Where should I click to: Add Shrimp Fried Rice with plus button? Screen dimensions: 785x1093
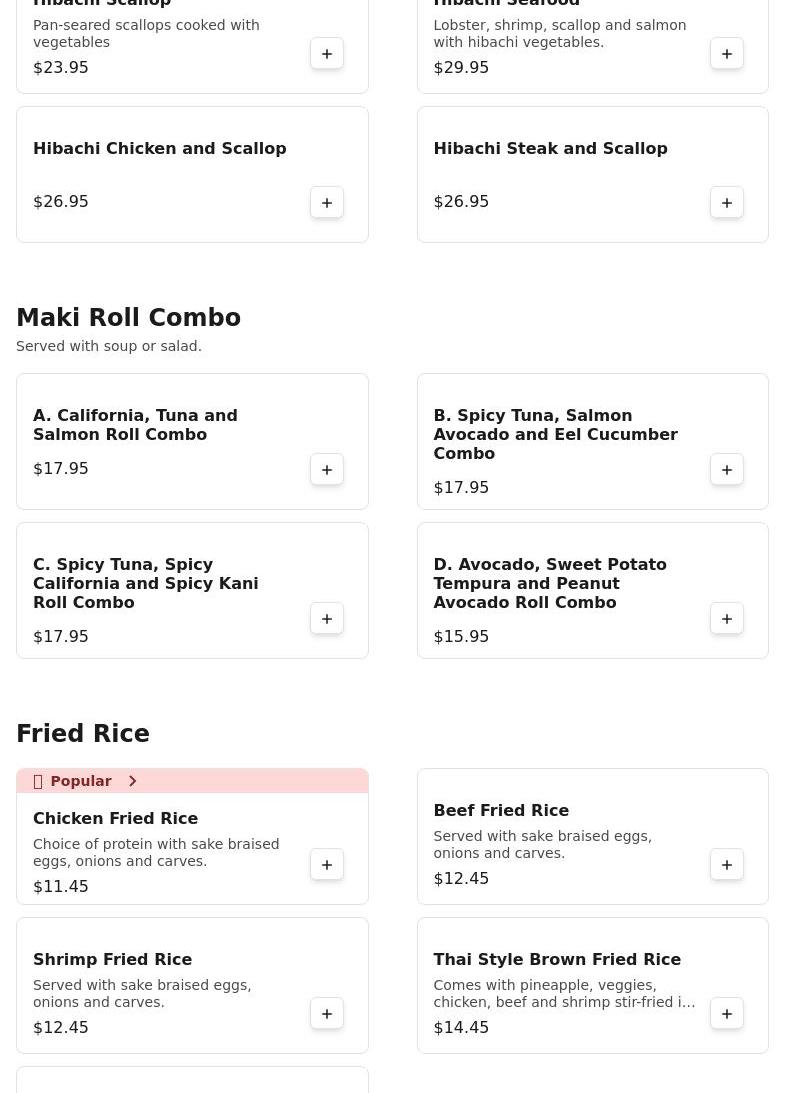click(x=327, y=1014)
